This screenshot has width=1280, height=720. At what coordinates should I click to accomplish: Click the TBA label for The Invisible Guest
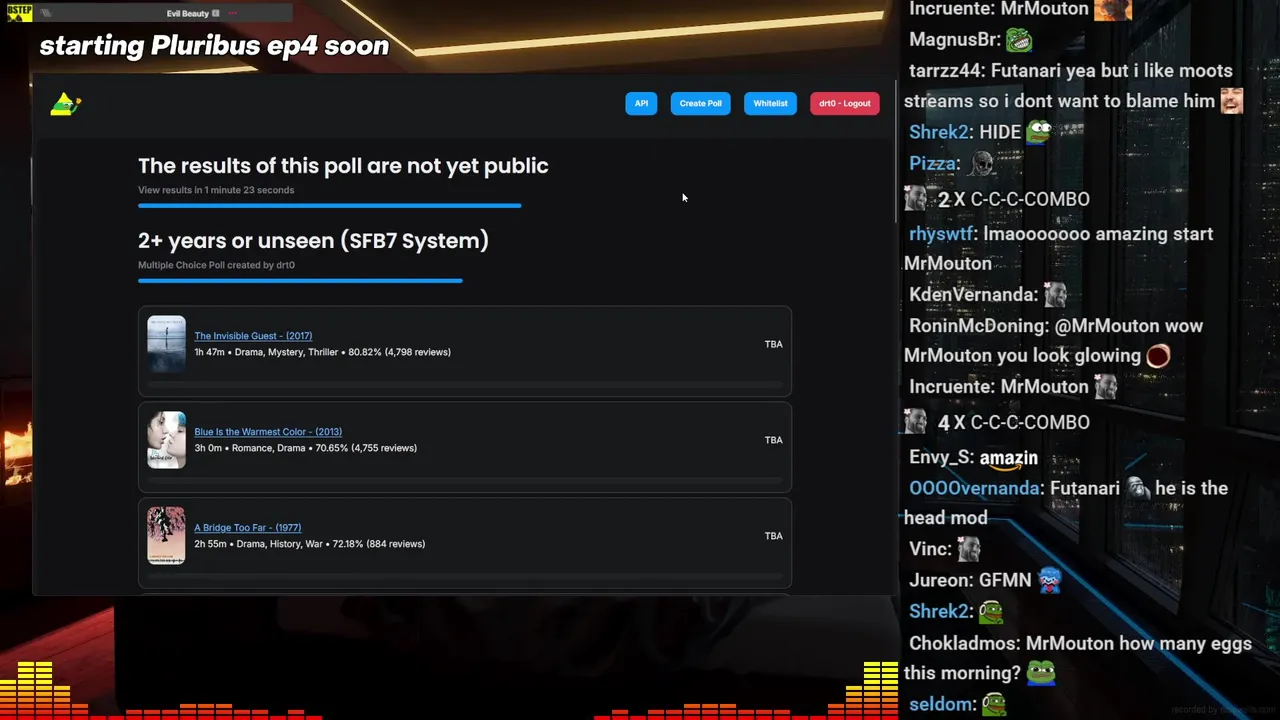[x=773, y=344]
